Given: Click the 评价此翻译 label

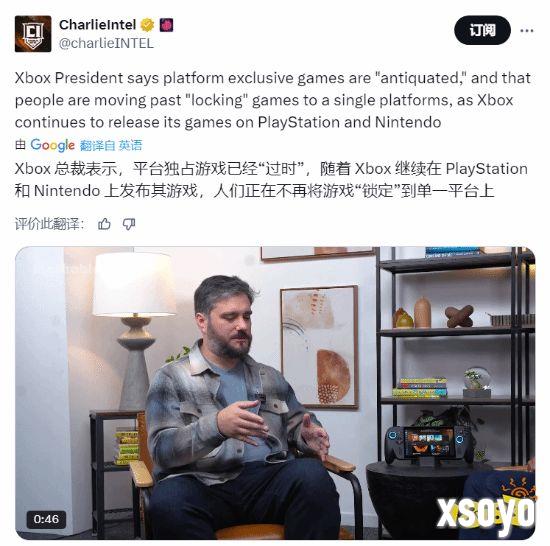Looking at the screenshot, I should (x=50, y=224).
